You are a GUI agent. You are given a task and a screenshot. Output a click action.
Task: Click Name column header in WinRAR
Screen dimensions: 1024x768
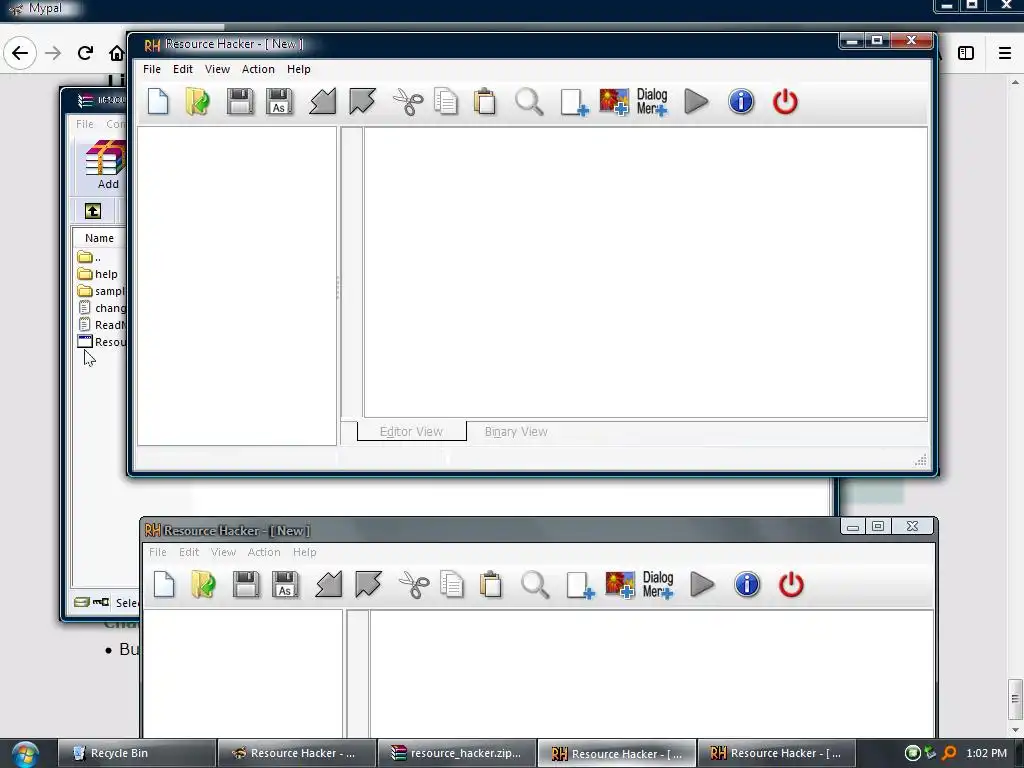coord(99,238)
